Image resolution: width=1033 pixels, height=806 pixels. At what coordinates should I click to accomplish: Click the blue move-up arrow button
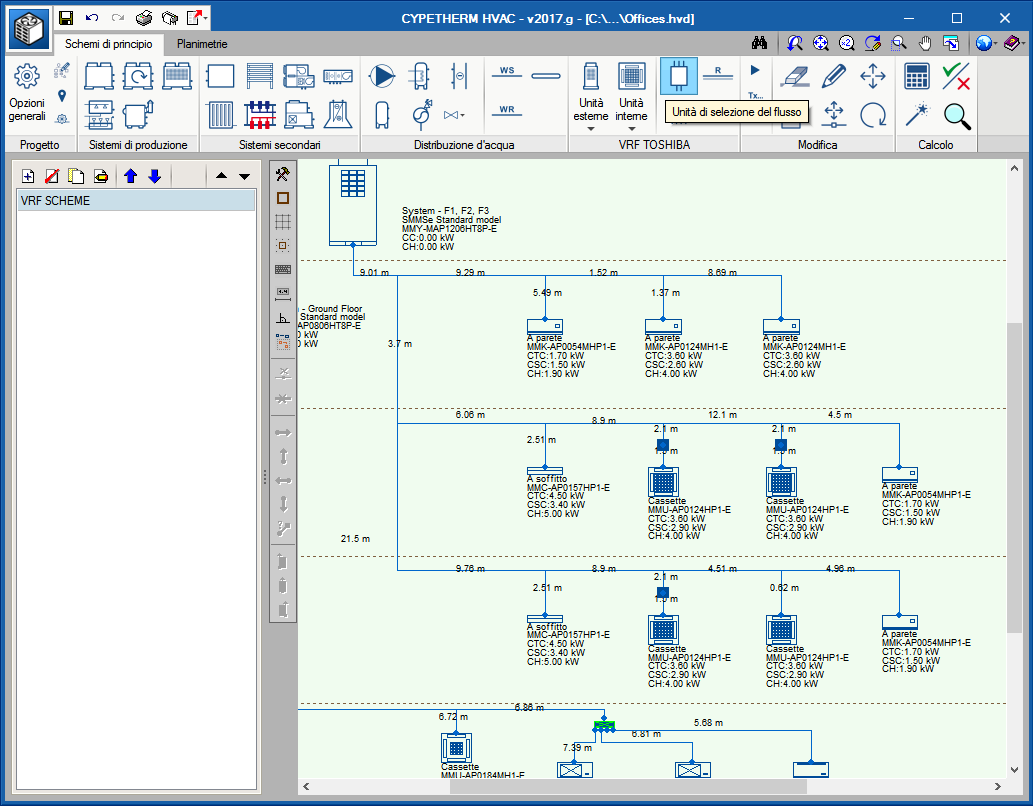click(x=130, y=176)
